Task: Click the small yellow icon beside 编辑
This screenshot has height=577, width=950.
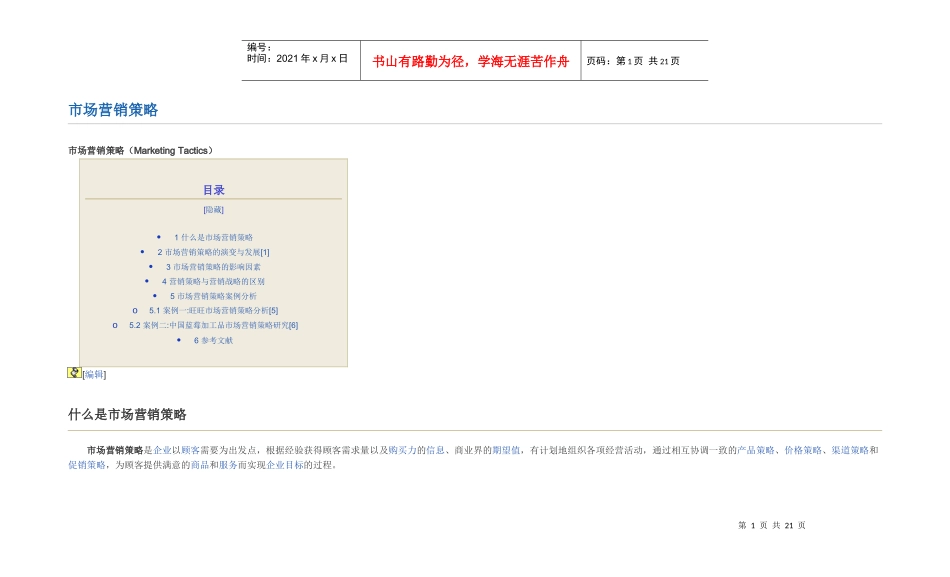Action: tap(74, 373)
